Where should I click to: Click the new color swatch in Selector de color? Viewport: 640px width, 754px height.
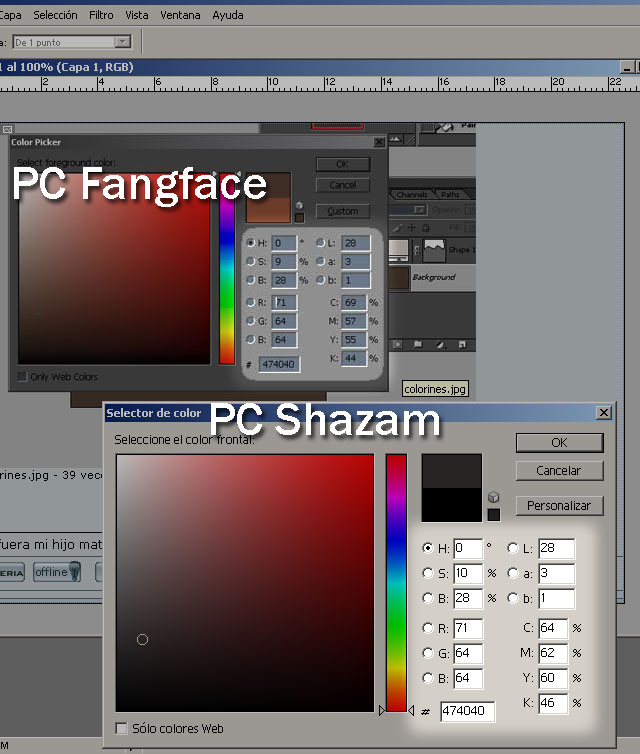(x=452, y=471)
